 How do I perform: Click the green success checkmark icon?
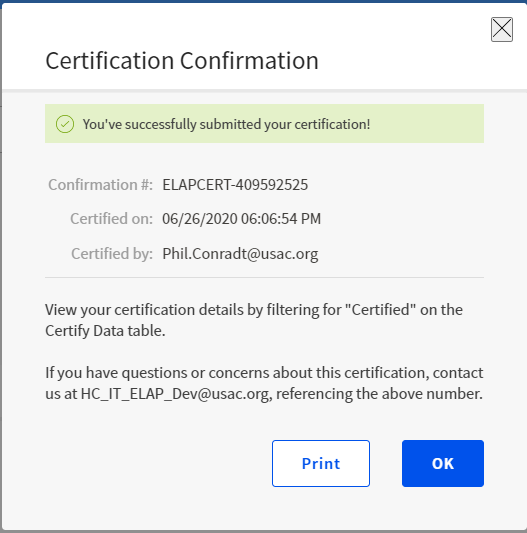click(65, 124)
